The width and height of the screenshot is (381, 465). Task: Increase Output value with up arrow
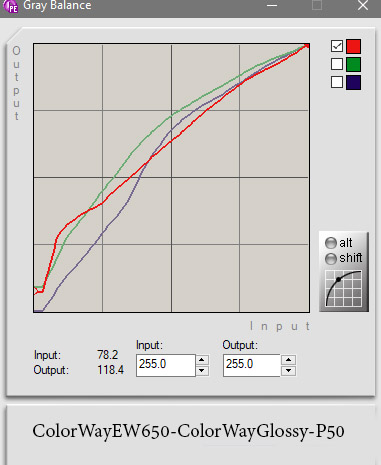click(288, 360)
